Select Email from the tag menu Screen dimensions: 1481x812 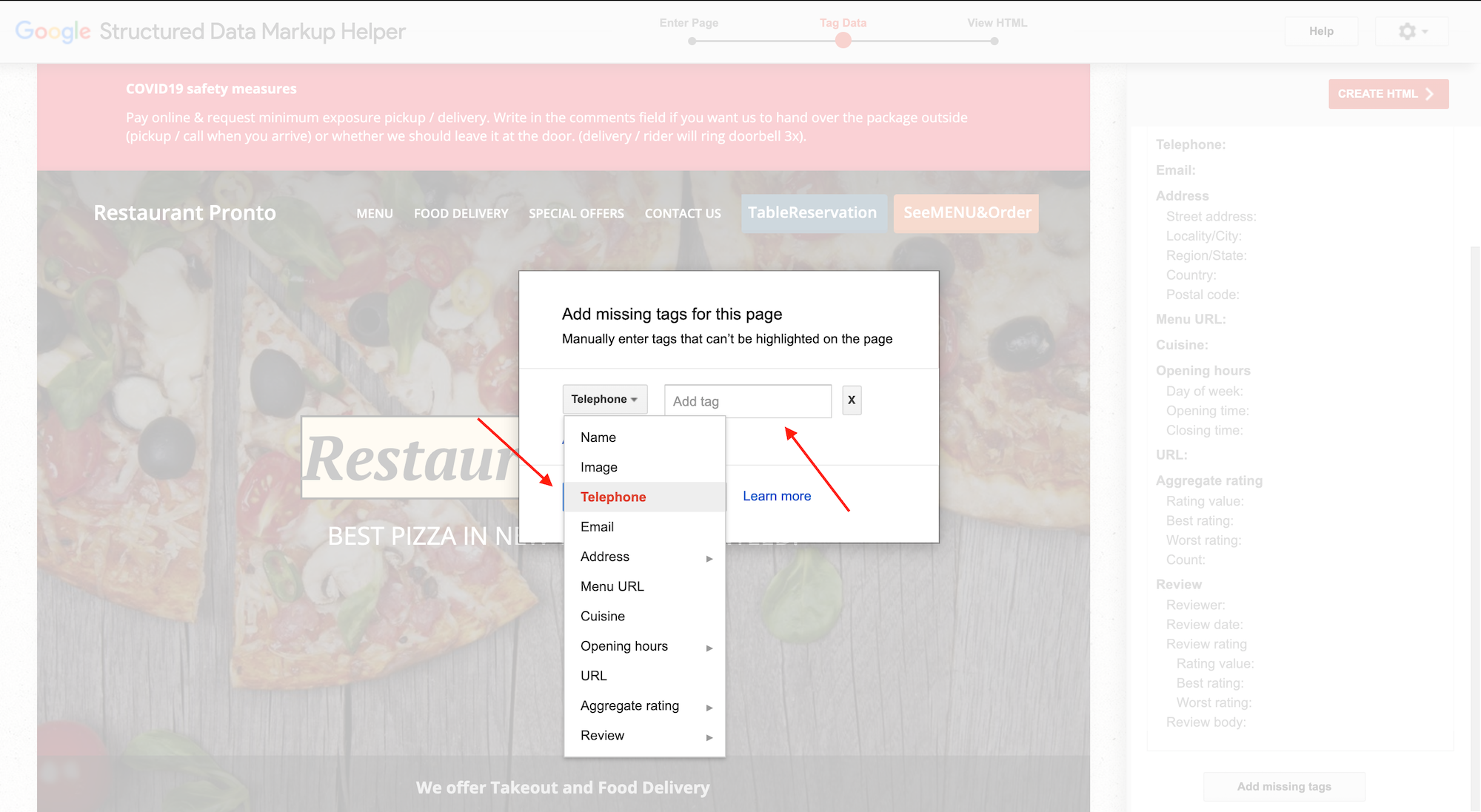pyautogui.click(x=597, y=526)
